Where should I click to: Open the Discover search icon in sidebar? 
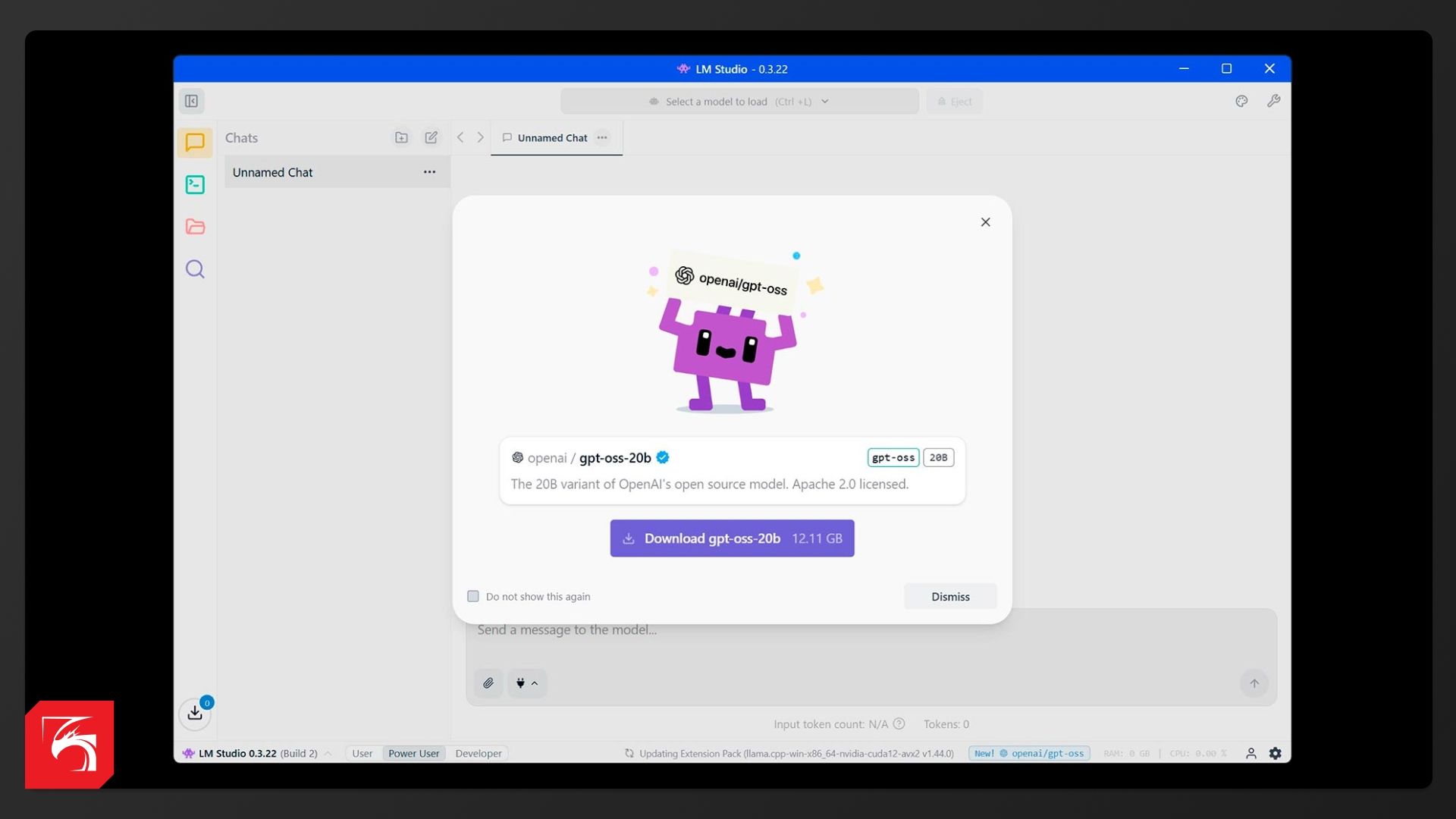pyautogui.click(x=195, y=269)
